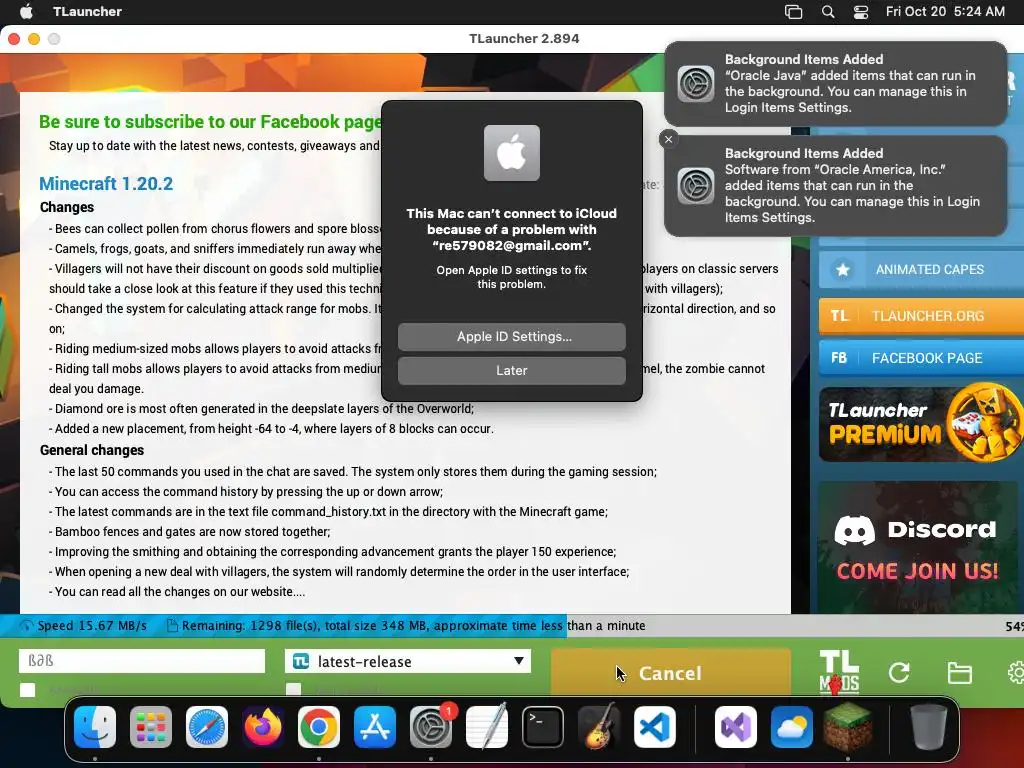The width and height of the screenshot is (1024, 768).
Task: Open FACEBOOK PAGE link button
Action: coord(921,358)
